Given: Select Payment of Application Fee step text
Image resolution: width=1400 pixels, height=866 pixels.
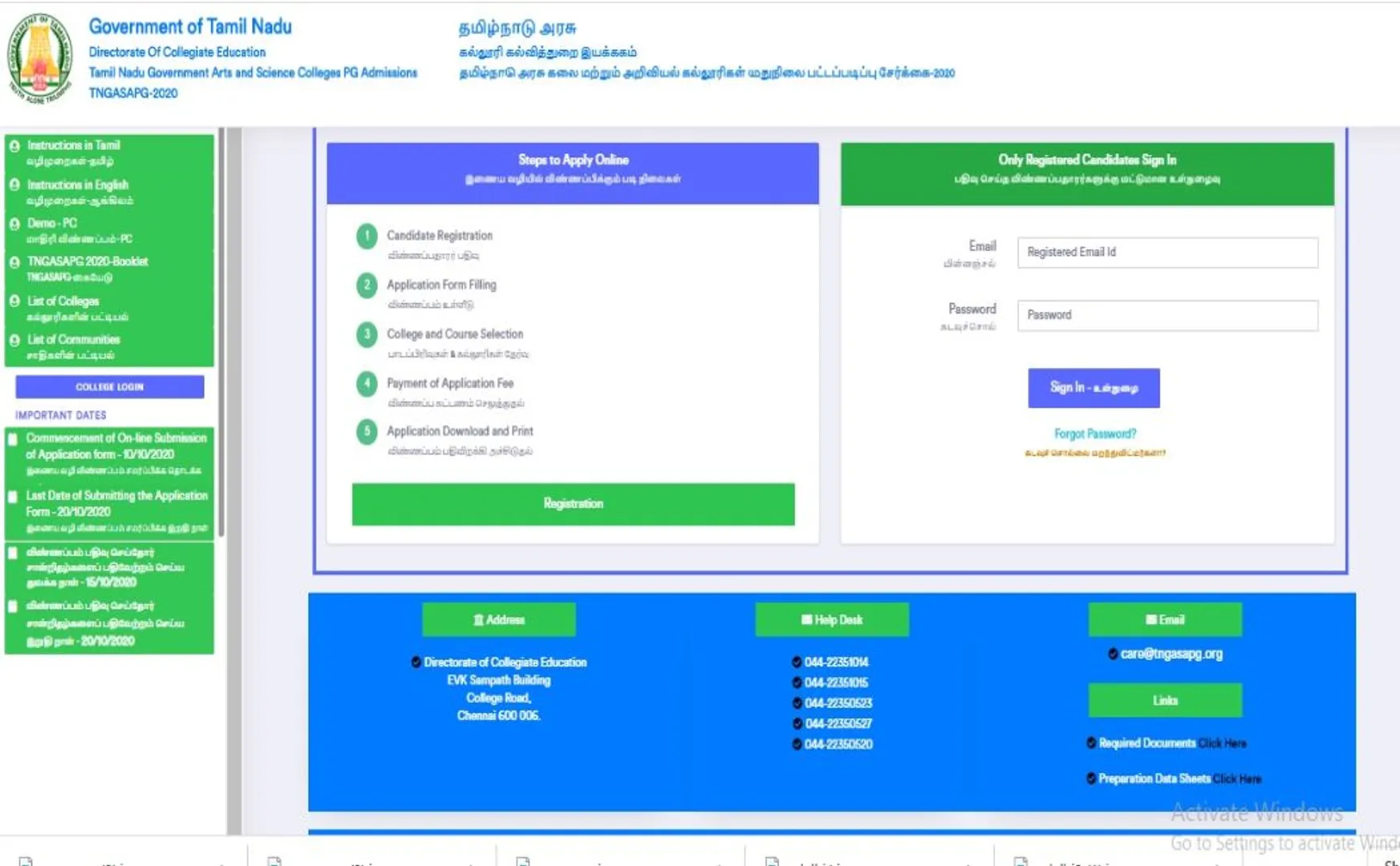Looking at the screenshot, I should click(x=450, y=383).
